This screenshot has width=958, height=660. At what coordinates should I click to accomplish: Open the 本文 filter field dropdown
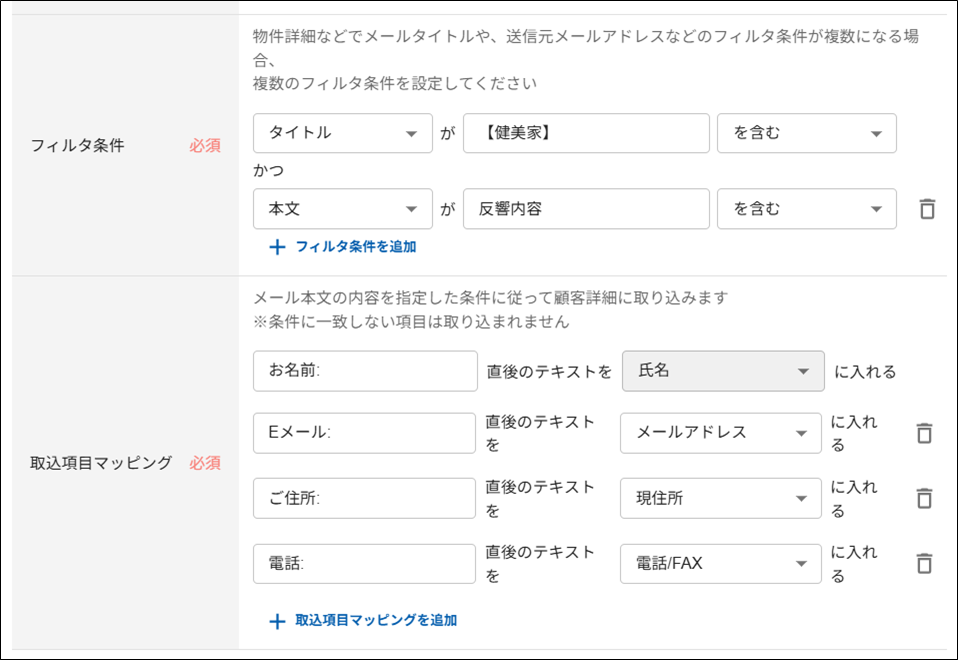coord(343,209)
